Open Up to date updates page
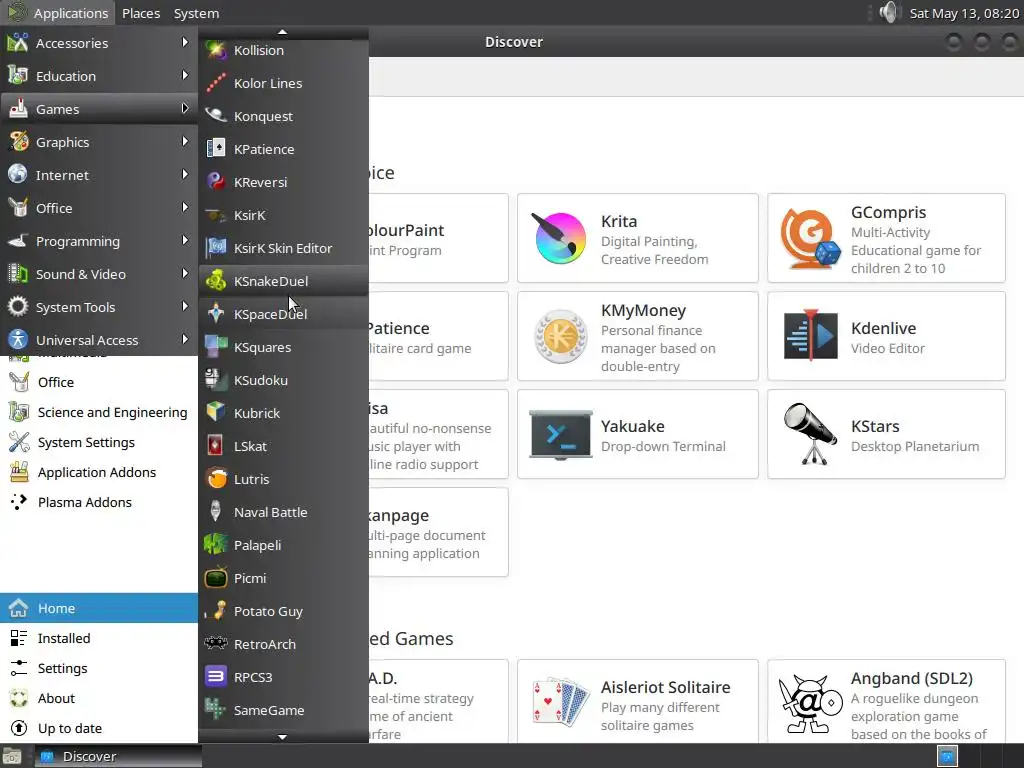1024x768 pixels. (99, 728)
